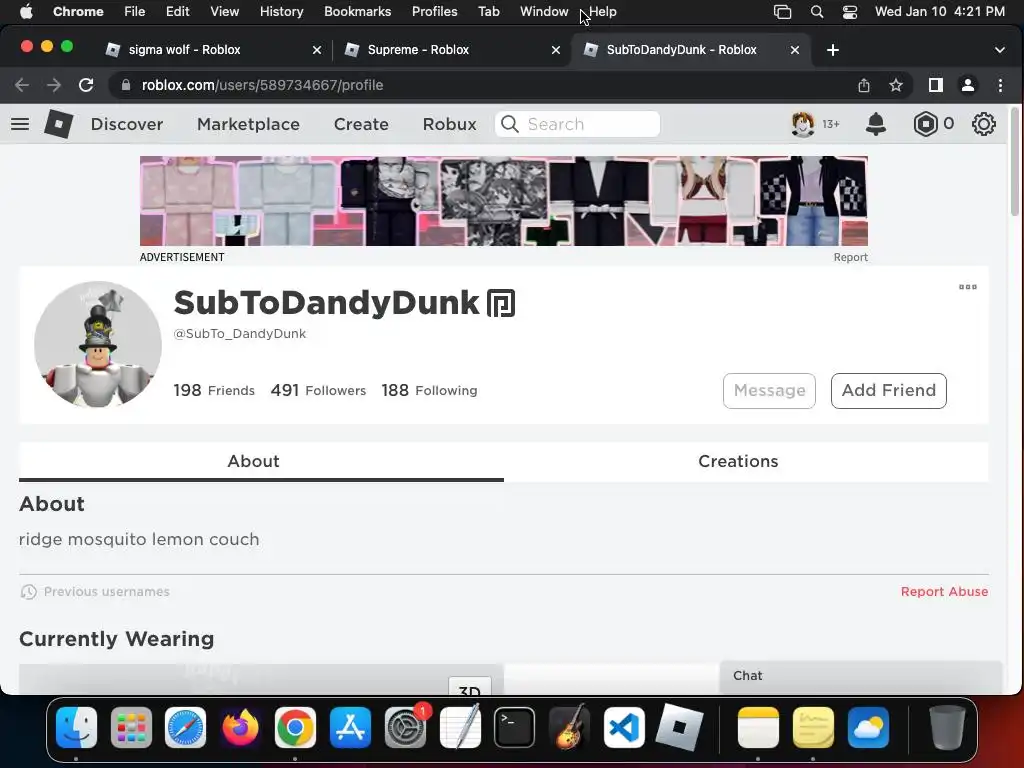Open the Profiles menu
This screenshot has width=1024, height=768.
[x=434, y=12]
